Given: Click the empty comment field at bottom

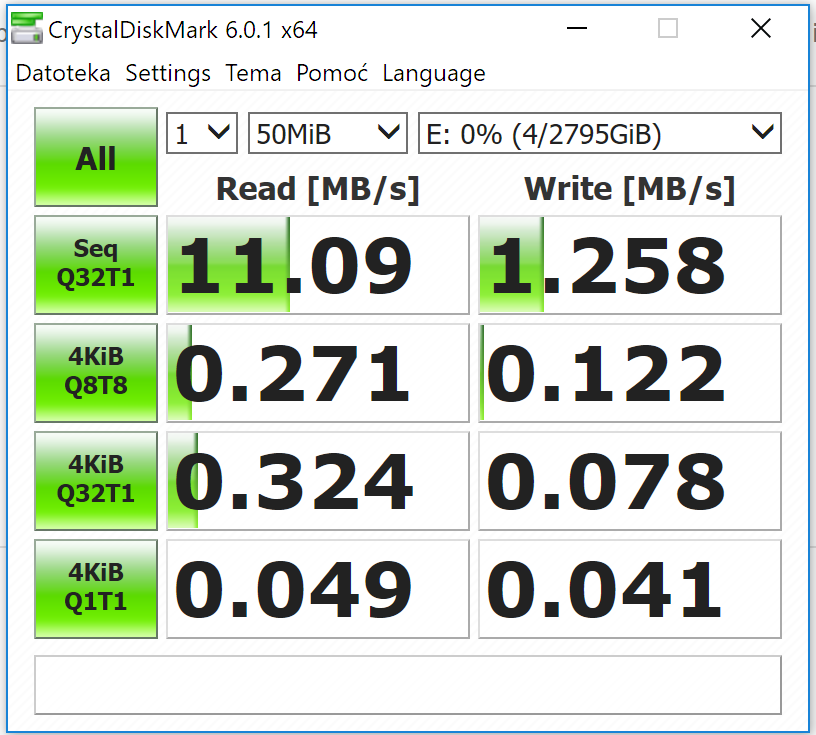Looking at the screenshot, I should (x=407, y=685).
